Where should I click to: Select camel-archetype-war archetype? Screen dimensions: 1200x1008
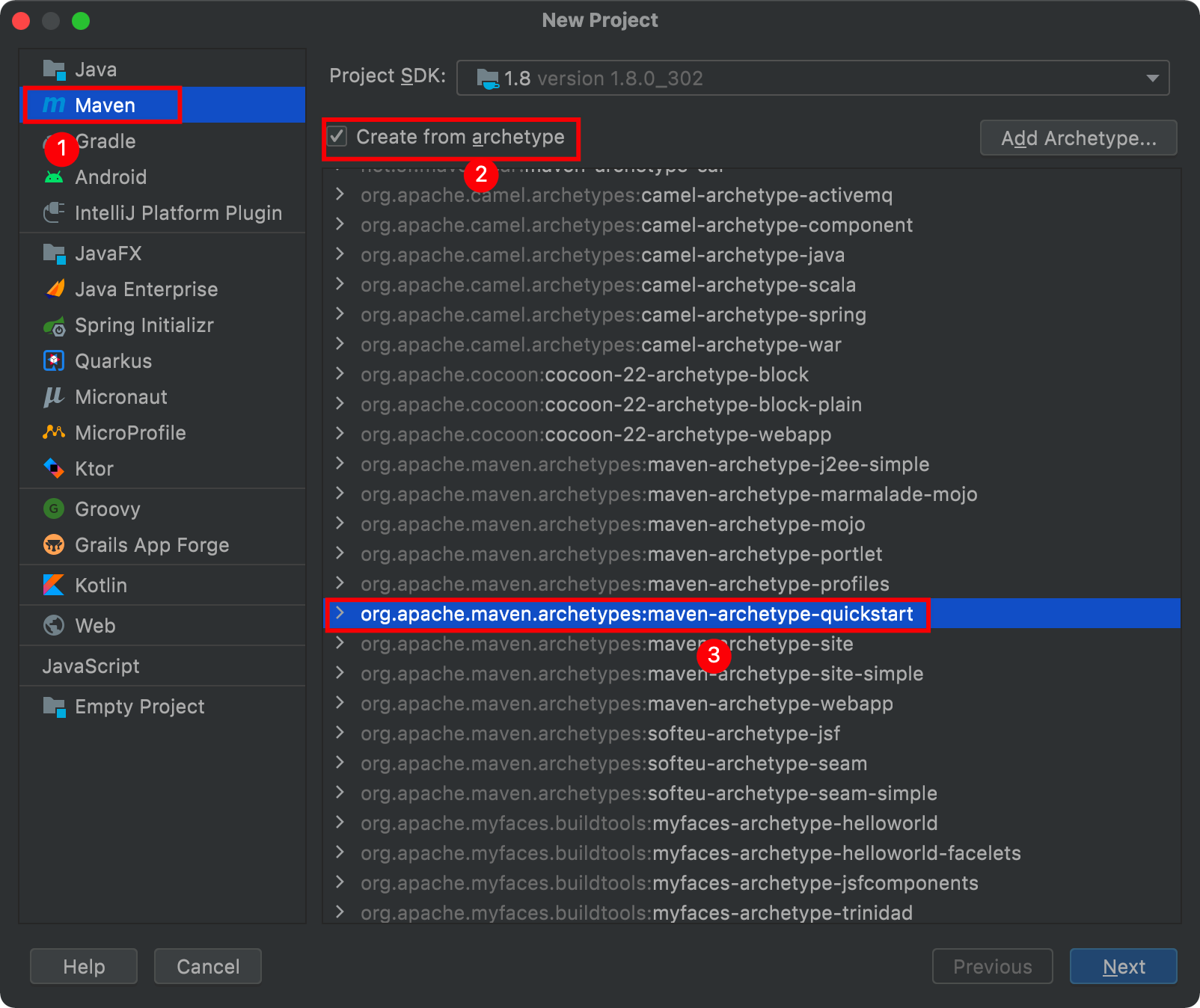(752, 345)
